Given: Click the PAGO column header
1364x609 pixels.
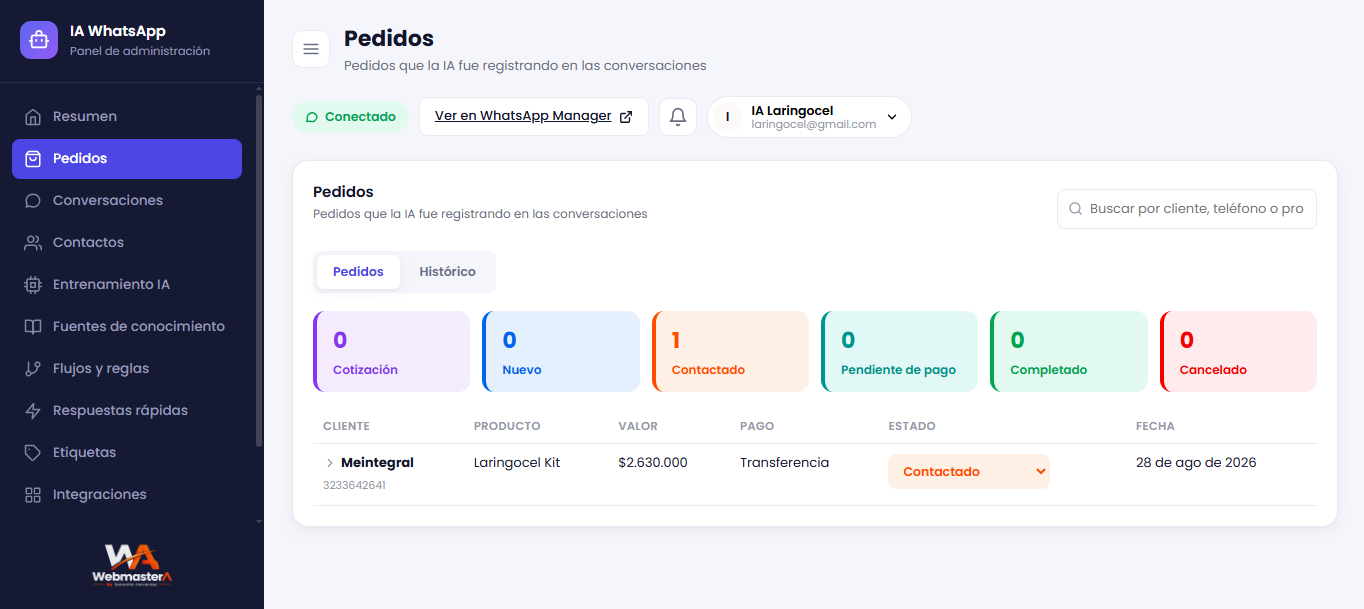Looking at the screenshot, I should click(757, 426).
